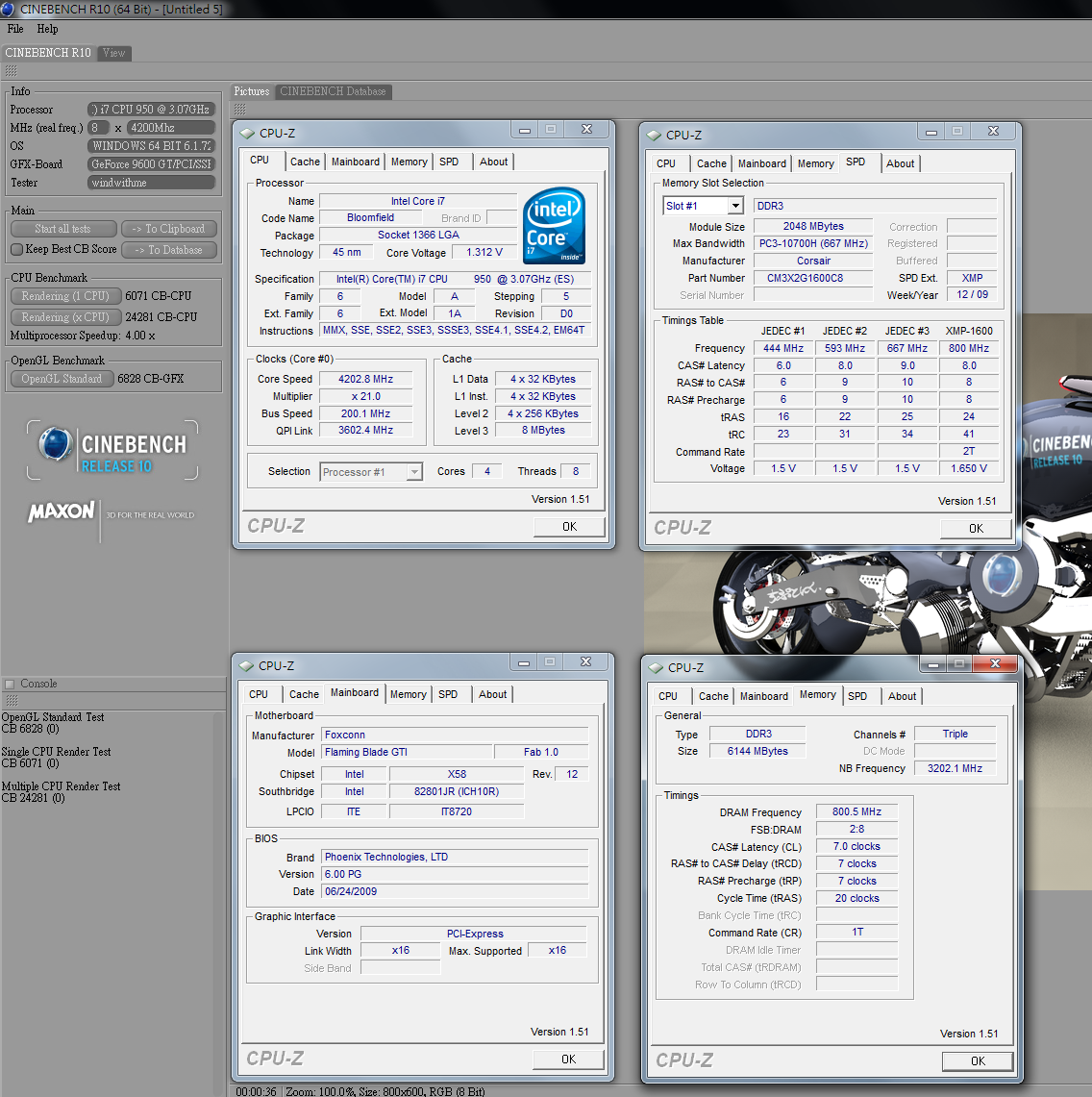The width and height of the screenshot is (1092, 1097).
Task: Click the BIOS date 06/24/2009
Action: (x=455, y=891)
